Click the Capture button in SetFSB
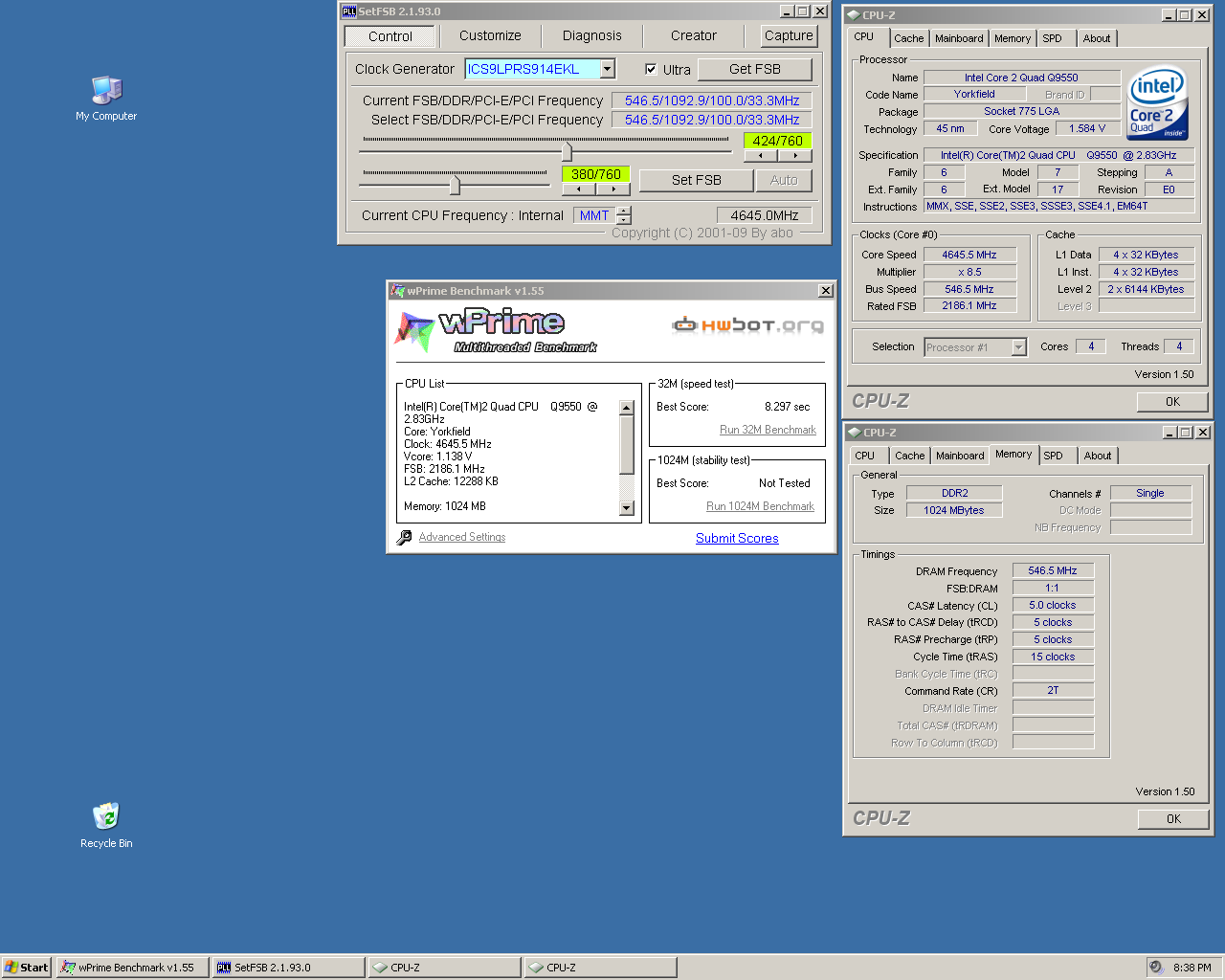Screen dimensions: 1225x980 pyautogui.click(x=789, y=35)
